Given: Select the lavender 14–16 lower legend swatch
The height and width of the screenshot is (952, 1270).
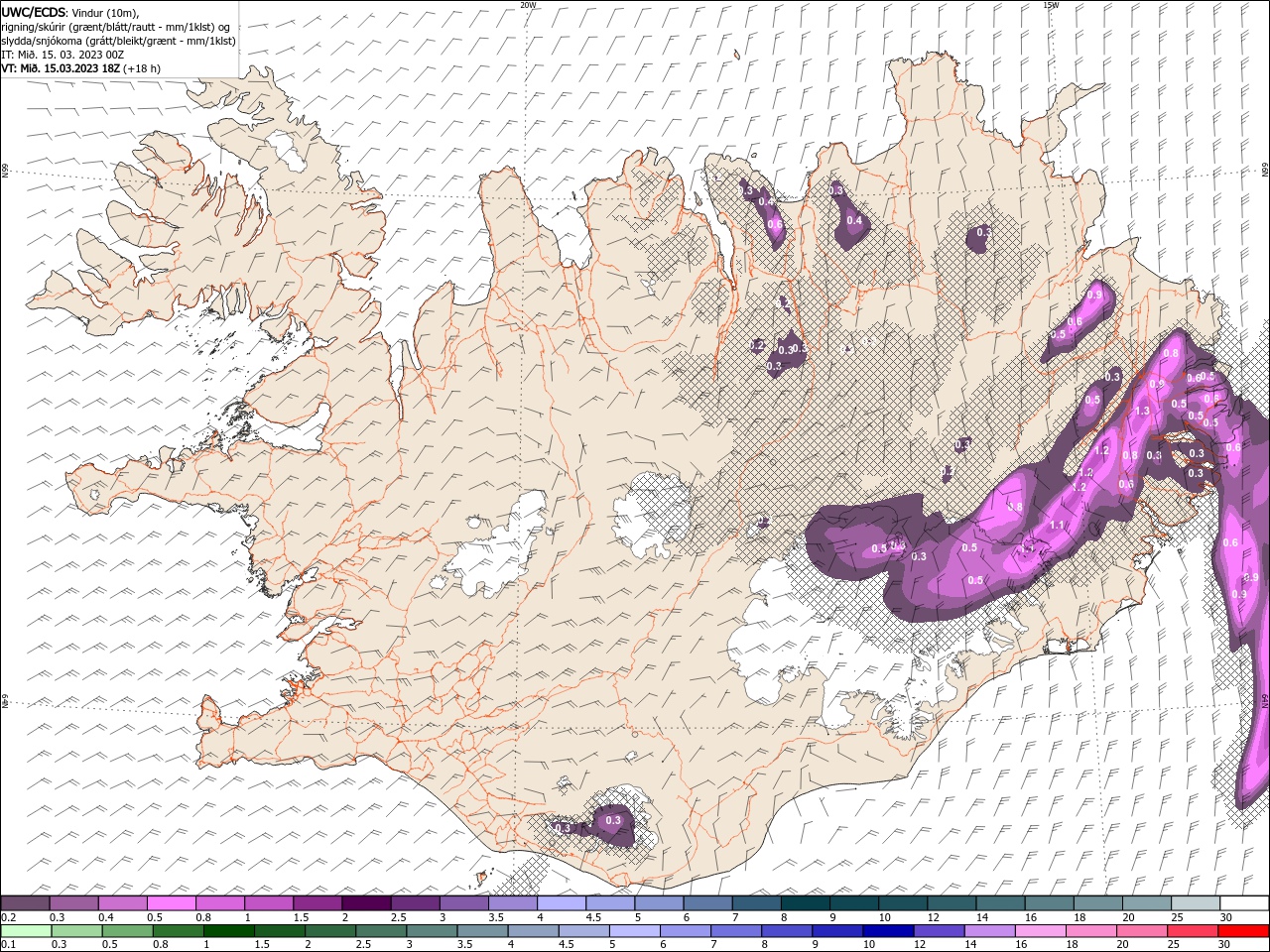Looking at the screenshot, I should tap(990, 931).
